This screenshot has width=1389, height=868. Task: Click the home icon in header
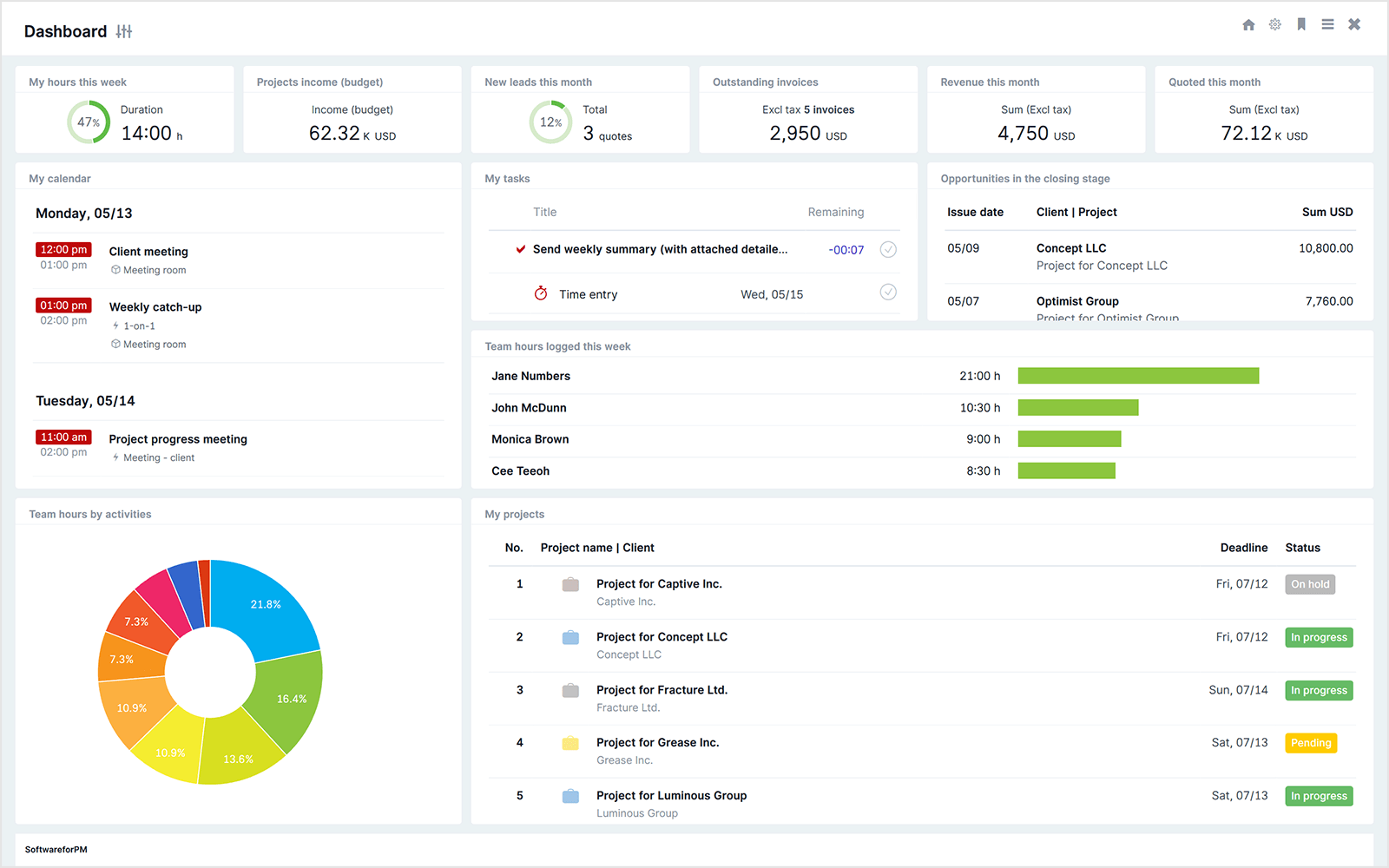(x=1248, y=24)
